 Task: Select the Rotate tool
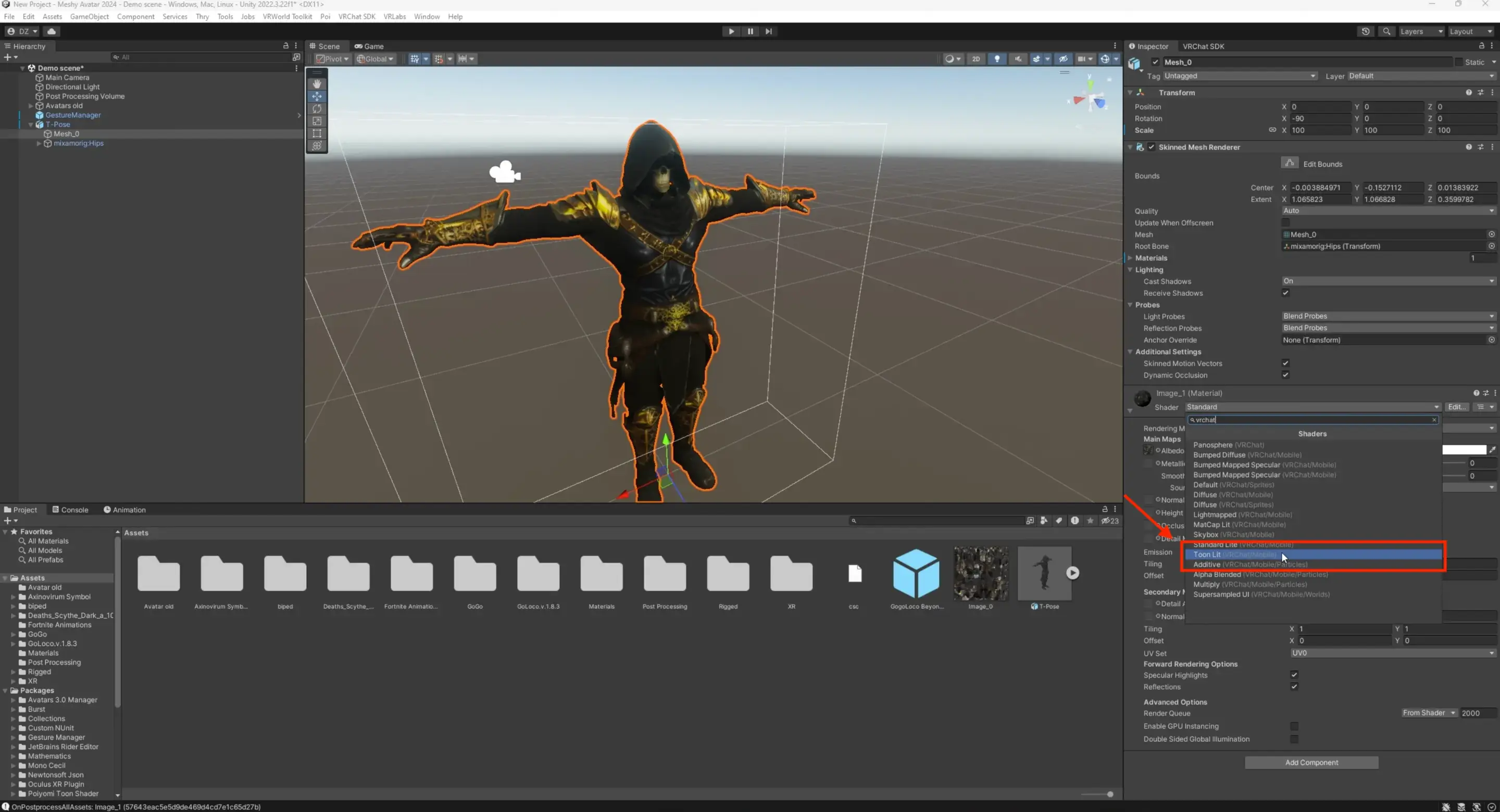(x=317, y=109)
